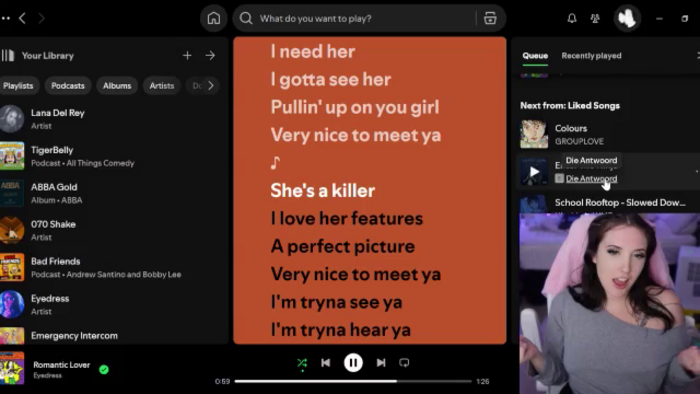The height and width of the screenshot is (394, 700).
Task: Select the Albums filter chip
Action: tap(117, 86)
